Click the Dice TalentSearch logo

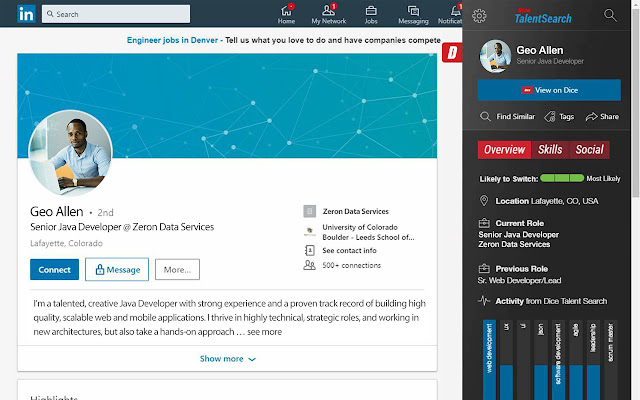pyautogui.click(x=543, y=16)
